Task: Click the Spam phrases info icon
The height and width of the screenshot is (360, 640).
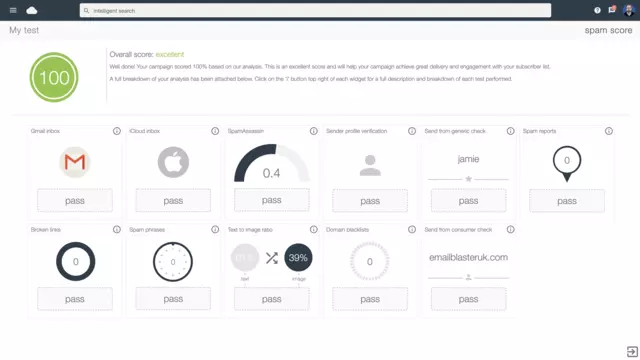Action: pyautogui.click(x=215, y=229)
